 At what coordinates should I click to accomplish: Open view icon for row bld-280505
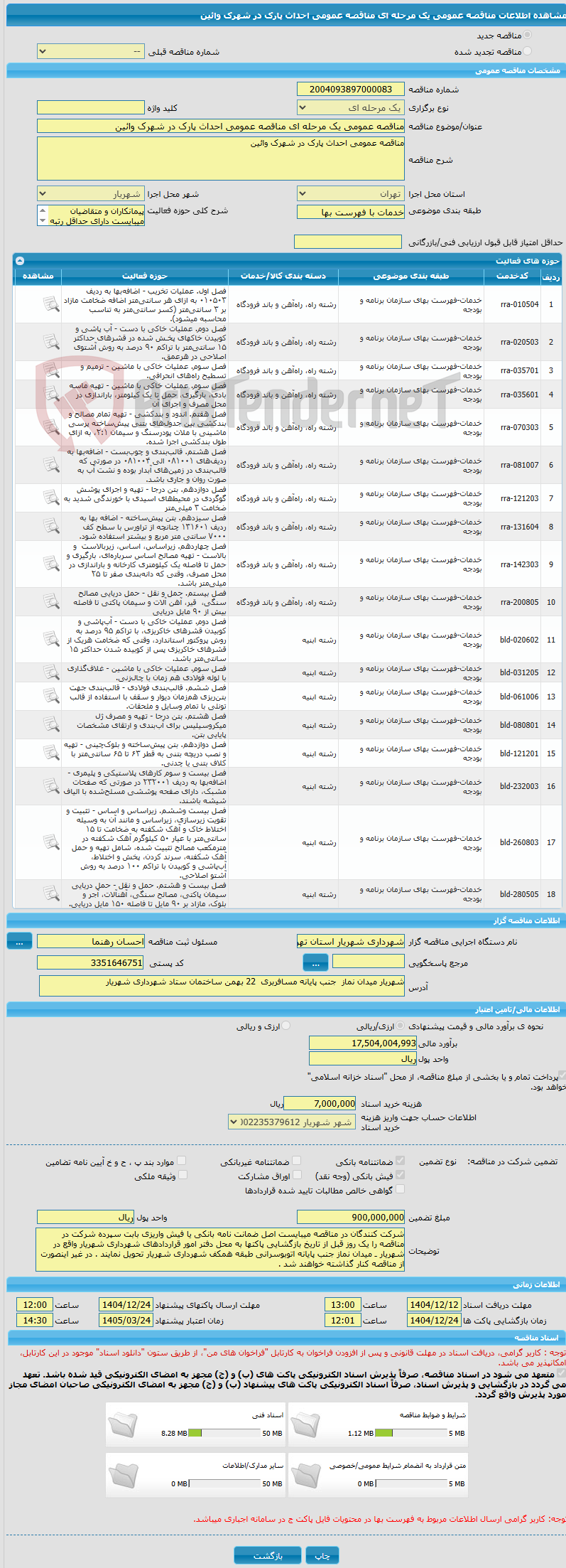(x=51, y=894)
